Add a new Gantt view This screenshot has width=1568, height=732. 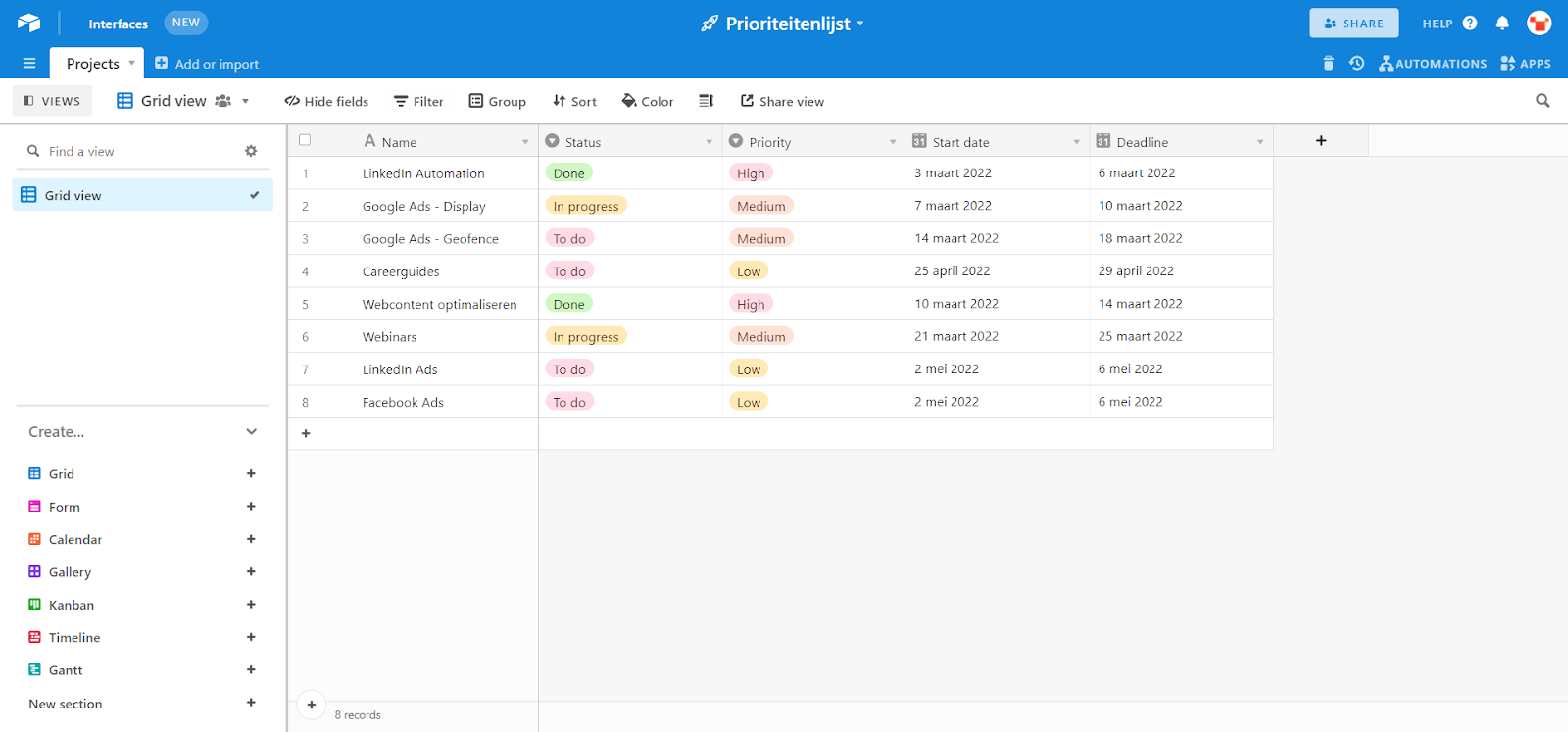coord(251,669)
